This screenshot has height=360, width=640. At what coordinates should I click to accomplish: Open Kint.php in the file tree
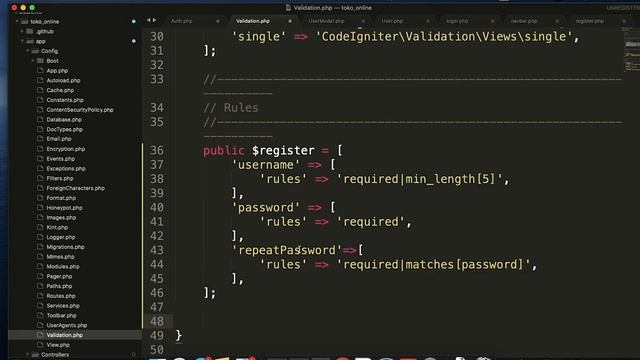(x=57, y=227)
